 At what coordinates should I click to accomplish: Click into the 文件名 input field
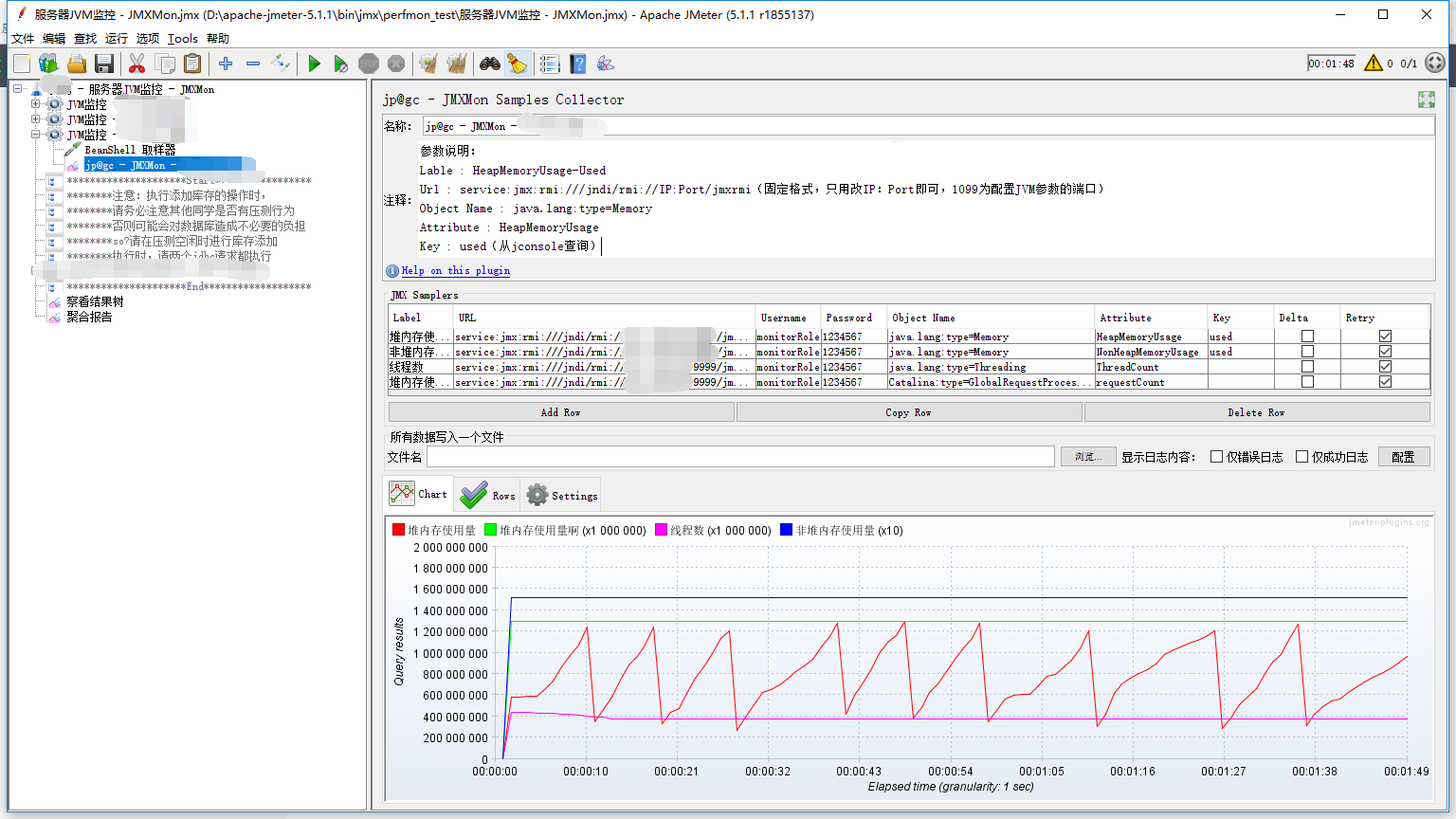(x=740, y=457)
